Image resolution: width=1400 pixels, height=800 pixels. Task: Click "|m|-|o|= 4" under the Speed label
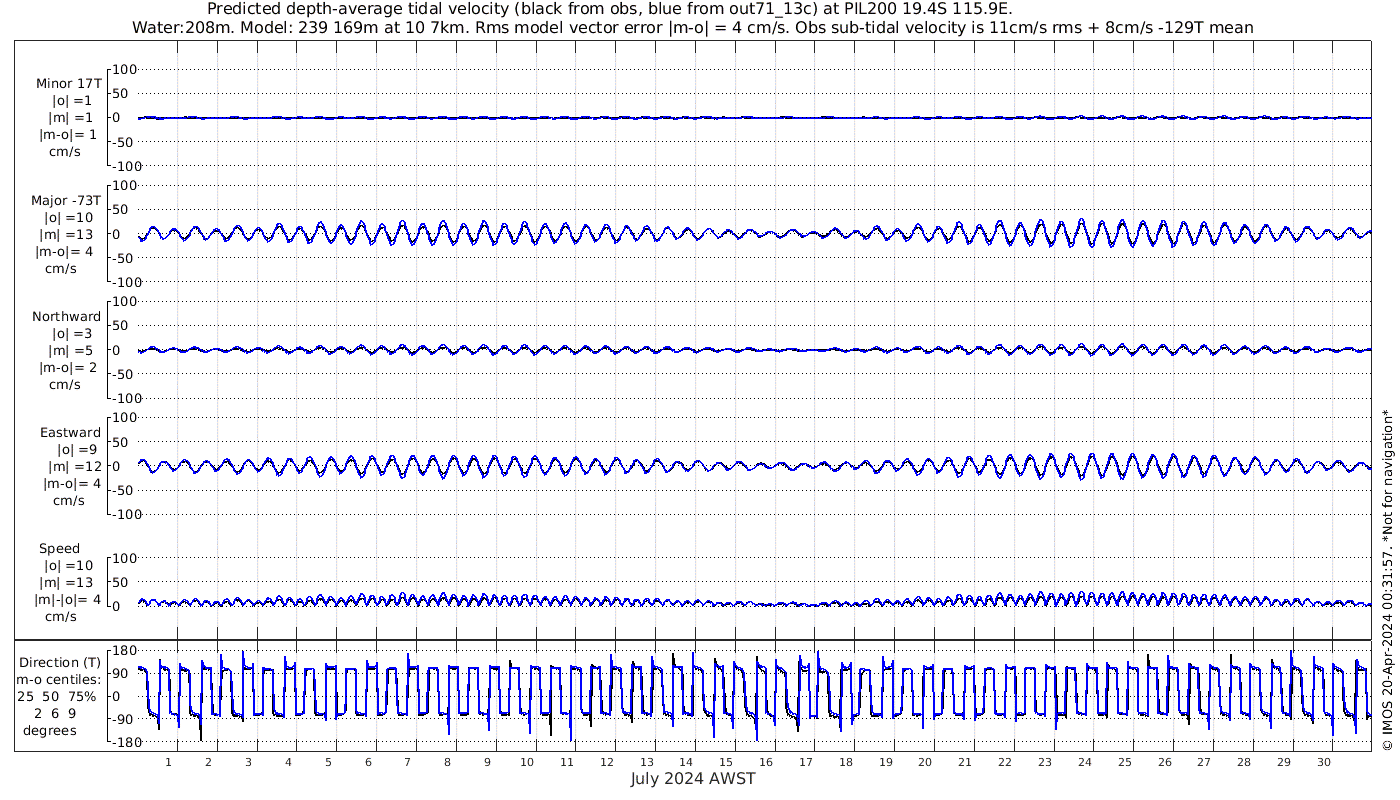[69, 600]
